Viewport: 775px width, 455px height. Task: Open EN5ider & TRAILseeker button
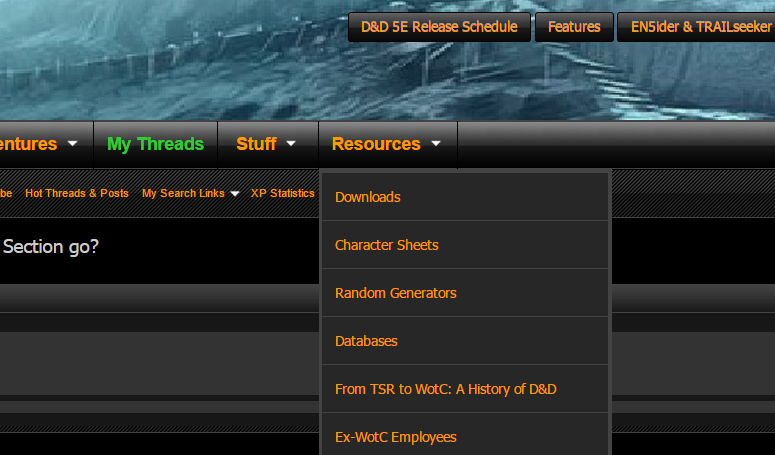[x=696, y=27]
